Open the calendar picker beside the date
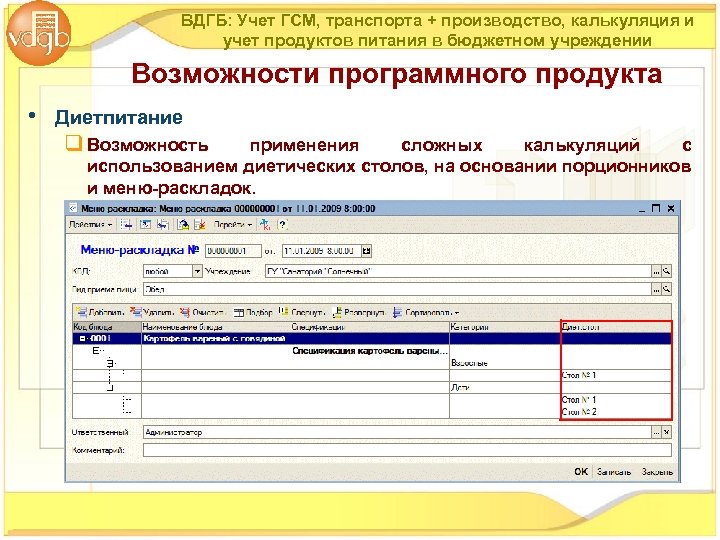720x540 pixels. pyautogui.click(x=366, y=251)
